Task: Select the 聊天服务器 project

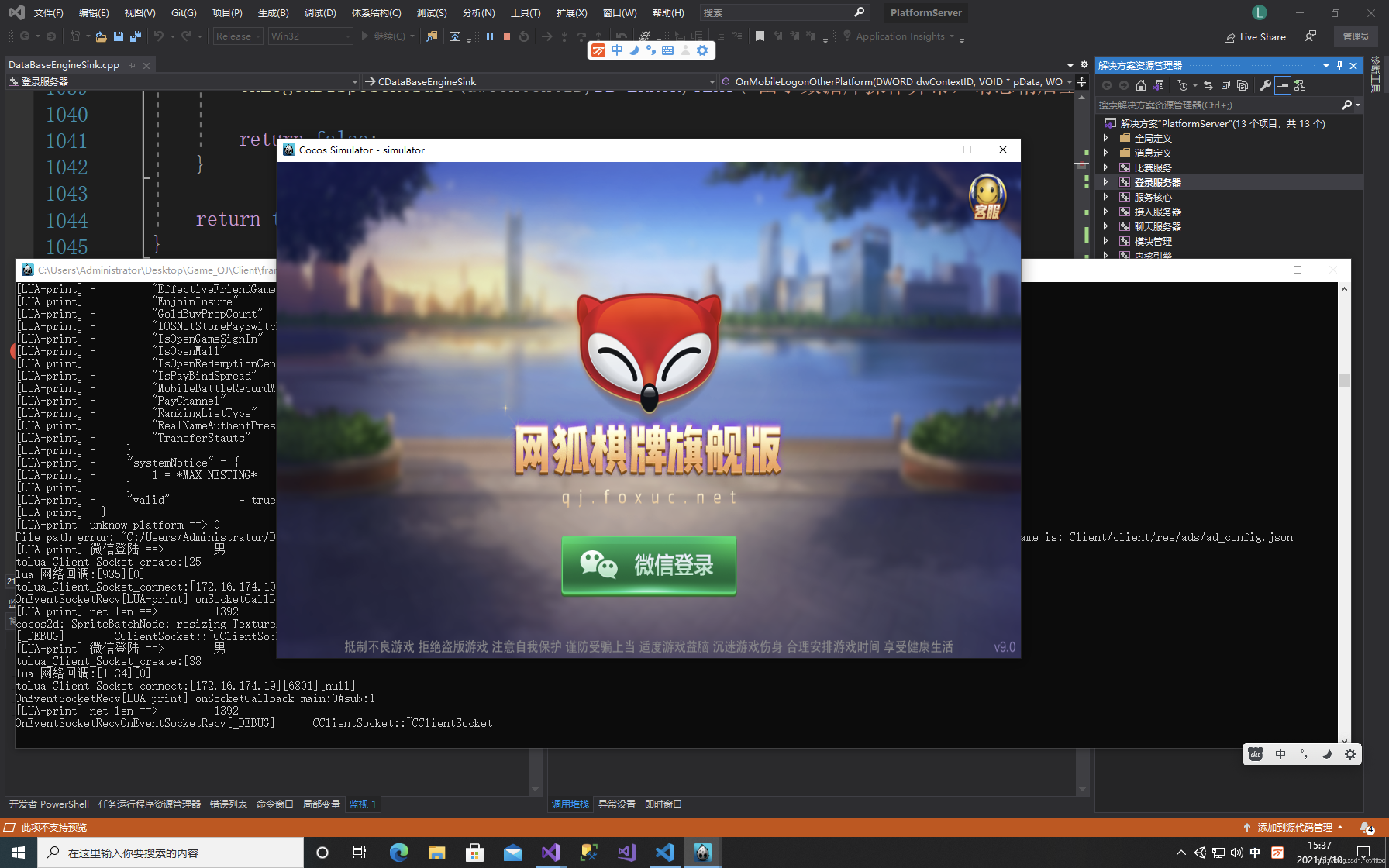Action: tap(1157, 227)
